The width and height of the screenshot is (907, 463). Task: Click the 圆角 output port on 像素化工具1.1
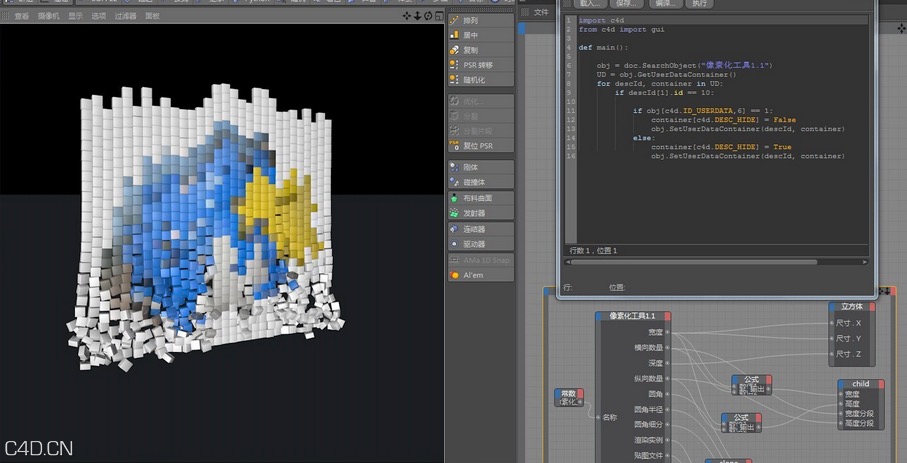[667, 394]
